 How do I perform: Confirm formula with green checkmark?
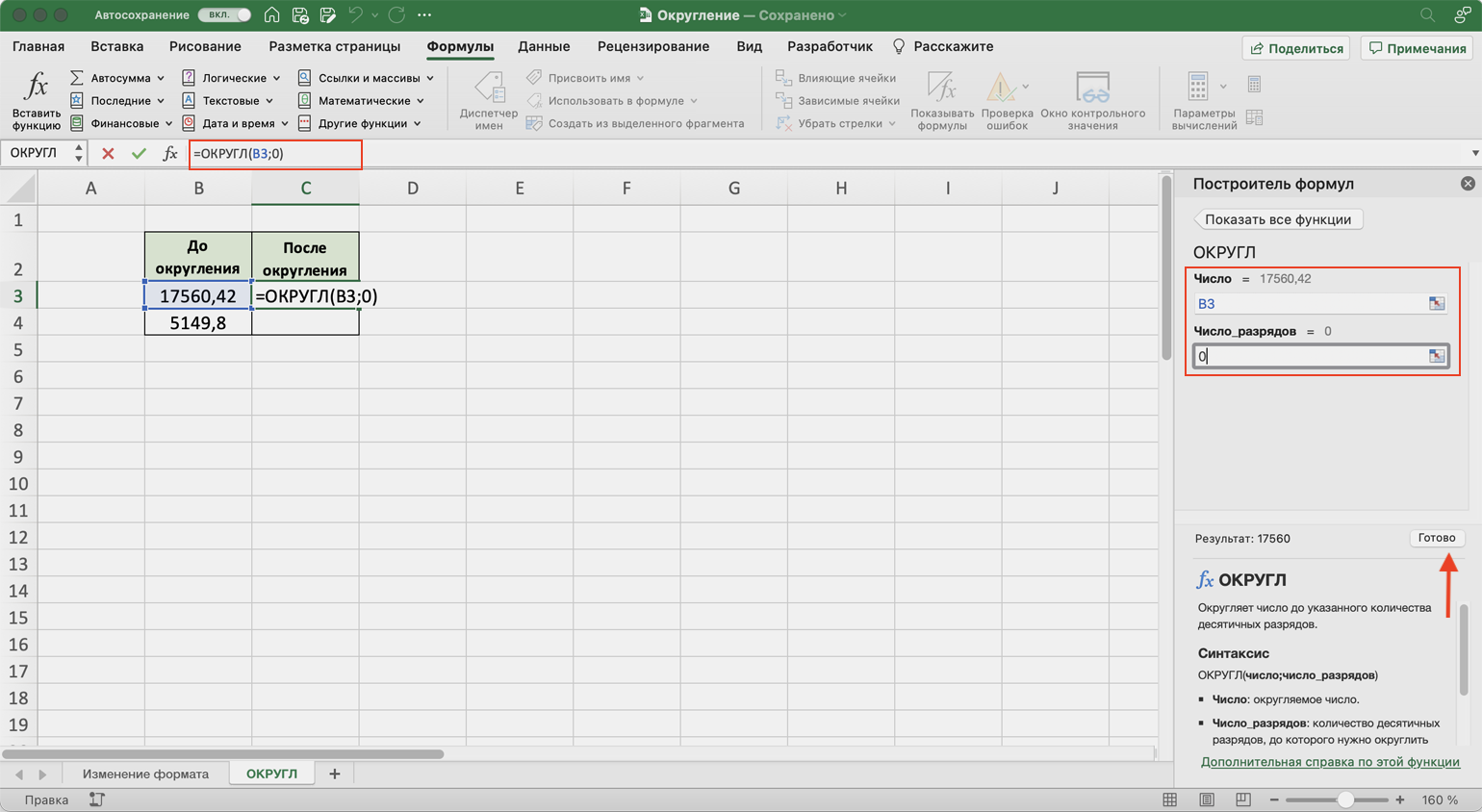click(x=139, y=154)
